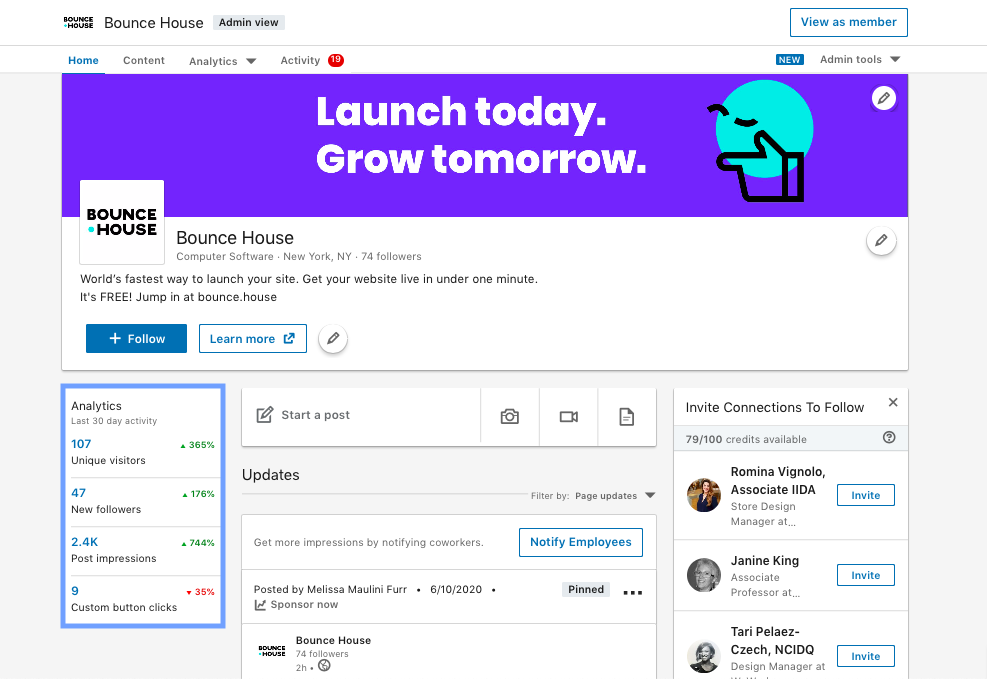
Task: Click the Follow button
Action: (x=137, y=339)
